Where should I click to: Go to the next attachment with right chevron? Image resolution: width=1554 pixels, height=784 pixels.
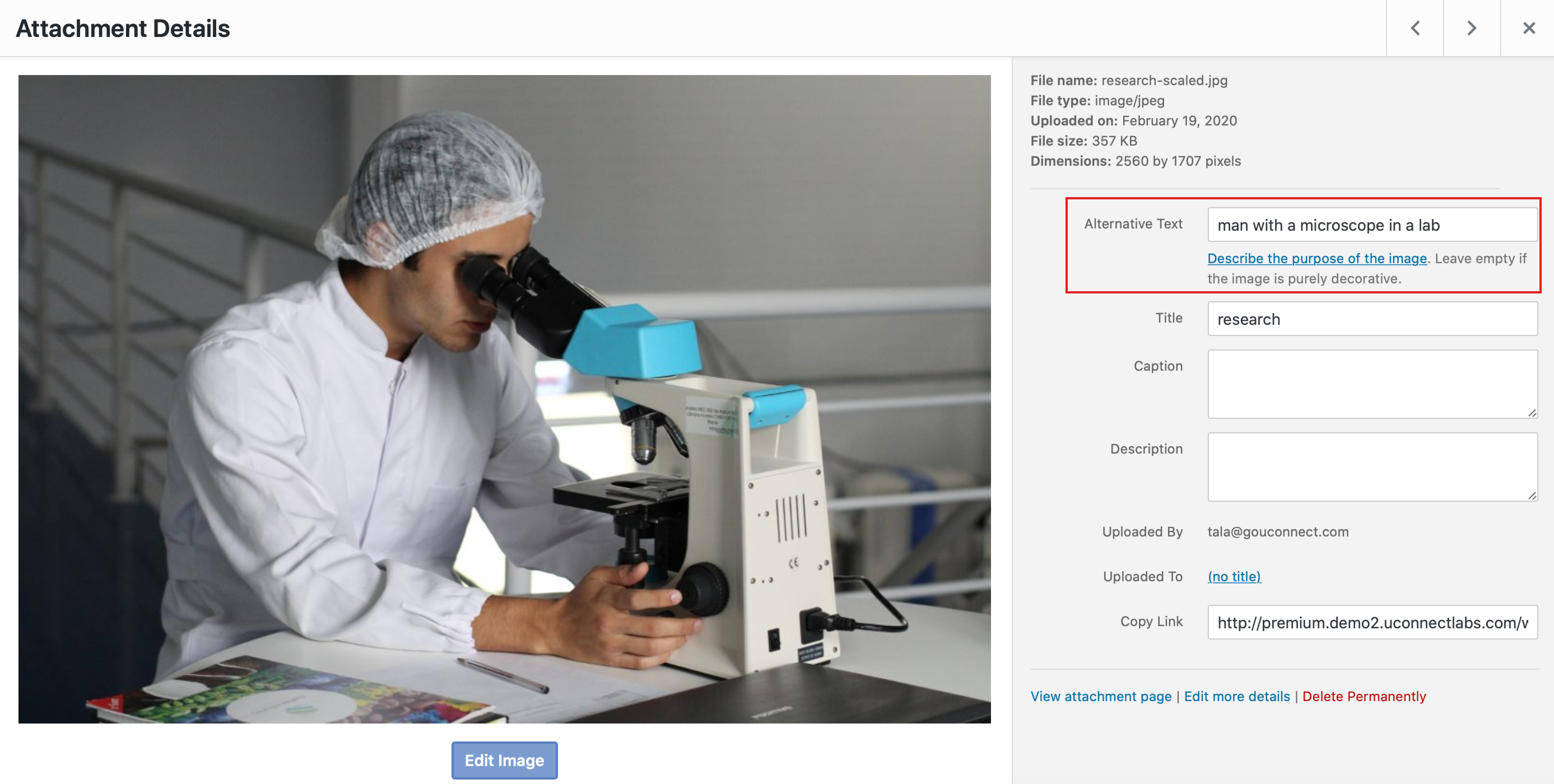coord(1471,28)
